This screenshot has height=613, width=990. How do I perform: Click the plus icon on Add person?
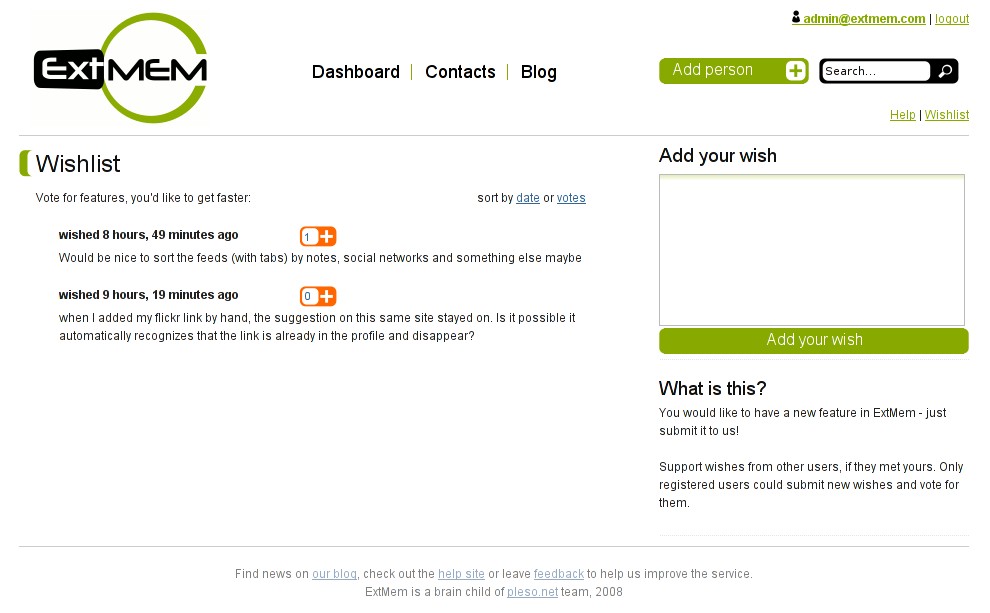coord(796,71)
